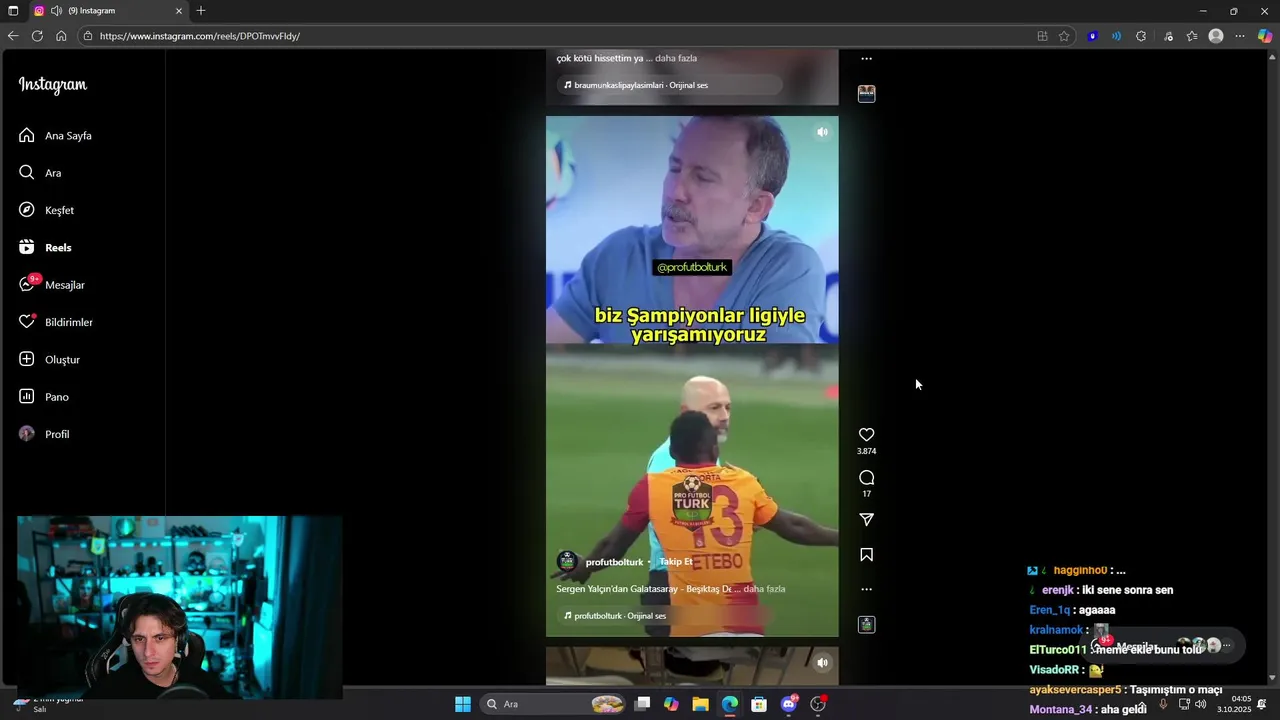The height and width of the screenshot is (720, 1280).
Task: Click the browser back button
Action: [13, 36]
